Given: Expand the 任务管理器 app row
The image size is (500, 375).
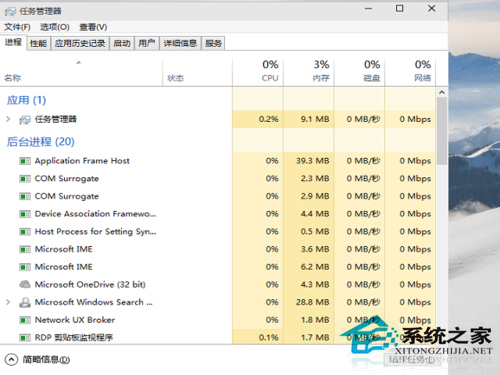Looking at the screenshot, I should 8,119.
